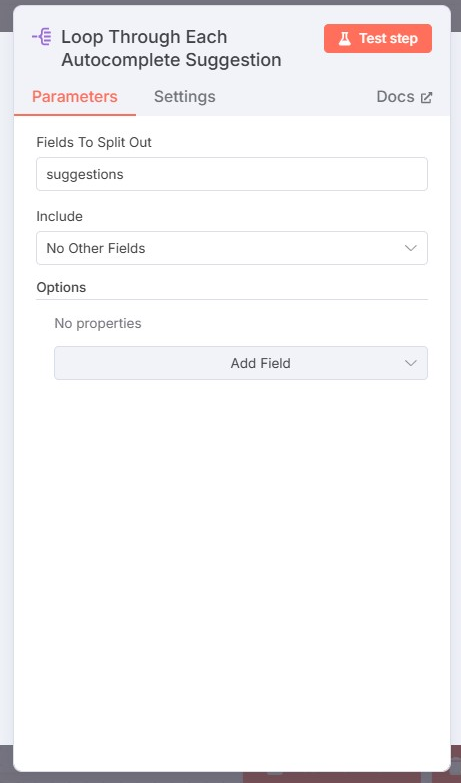Viewport: 461px width, 783px height.
Task: Run the Test step button
Action: 378,38
